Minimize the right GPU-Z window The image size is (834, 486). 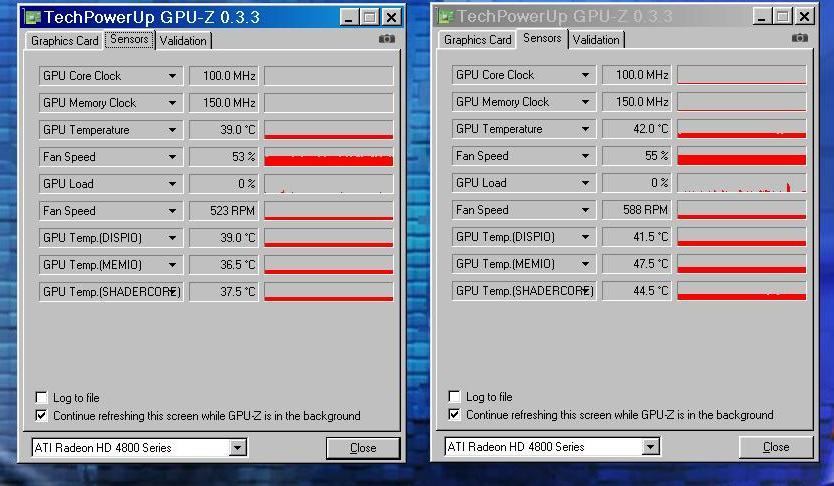762,17
